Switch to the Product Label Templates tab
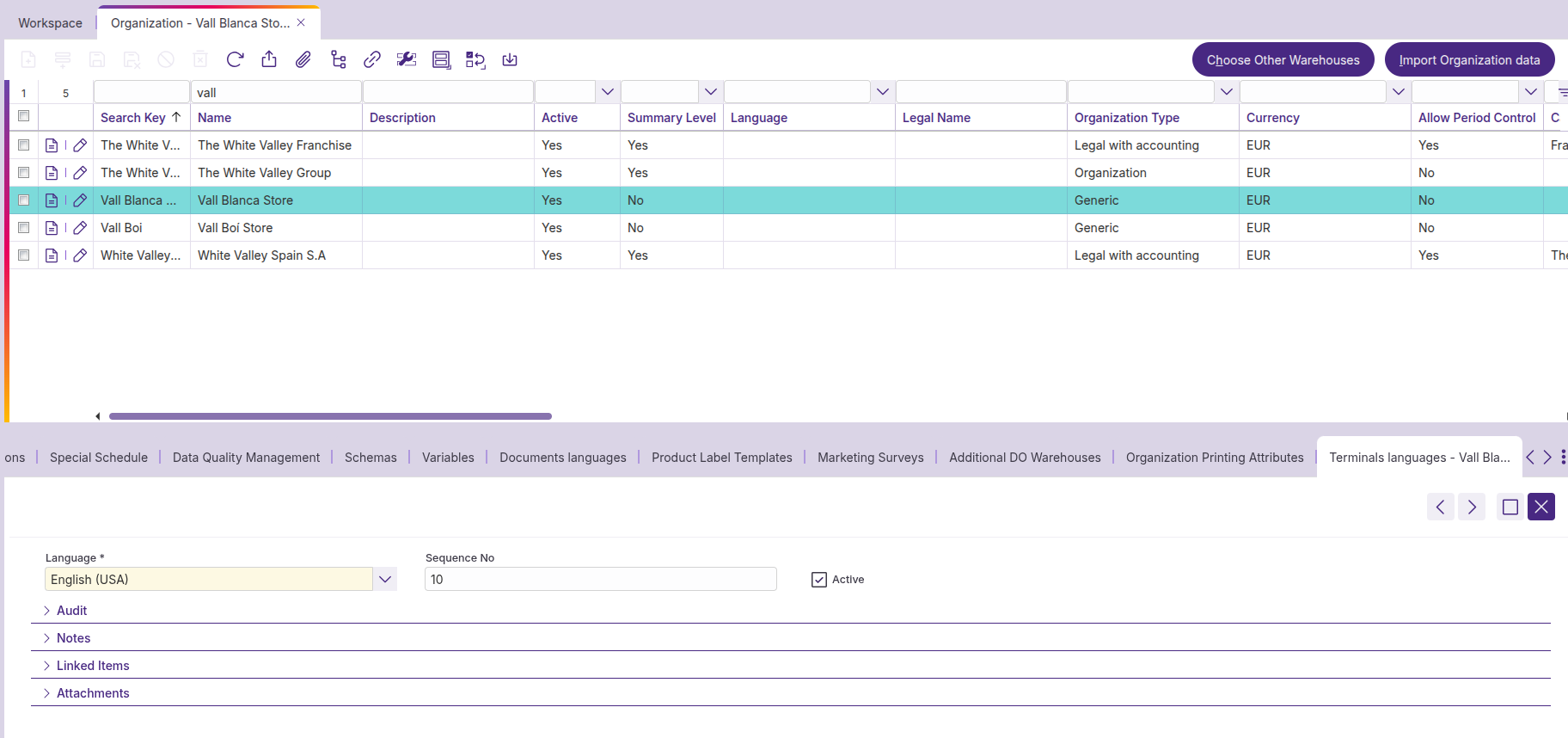Image resolution: width=1568 pixels, height=738 pixels. 721,458
